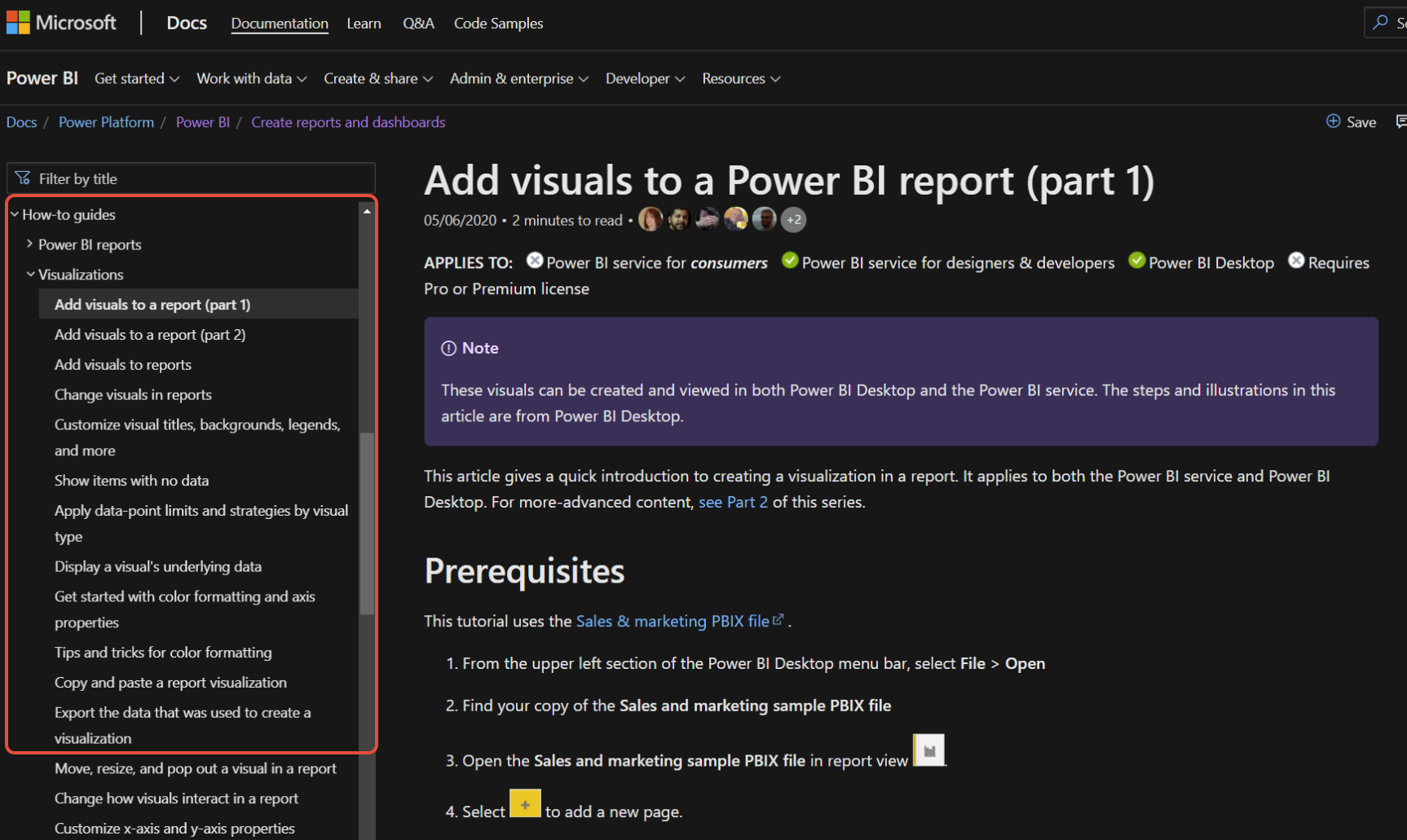Click the first contributor avatar

point(651,219)
